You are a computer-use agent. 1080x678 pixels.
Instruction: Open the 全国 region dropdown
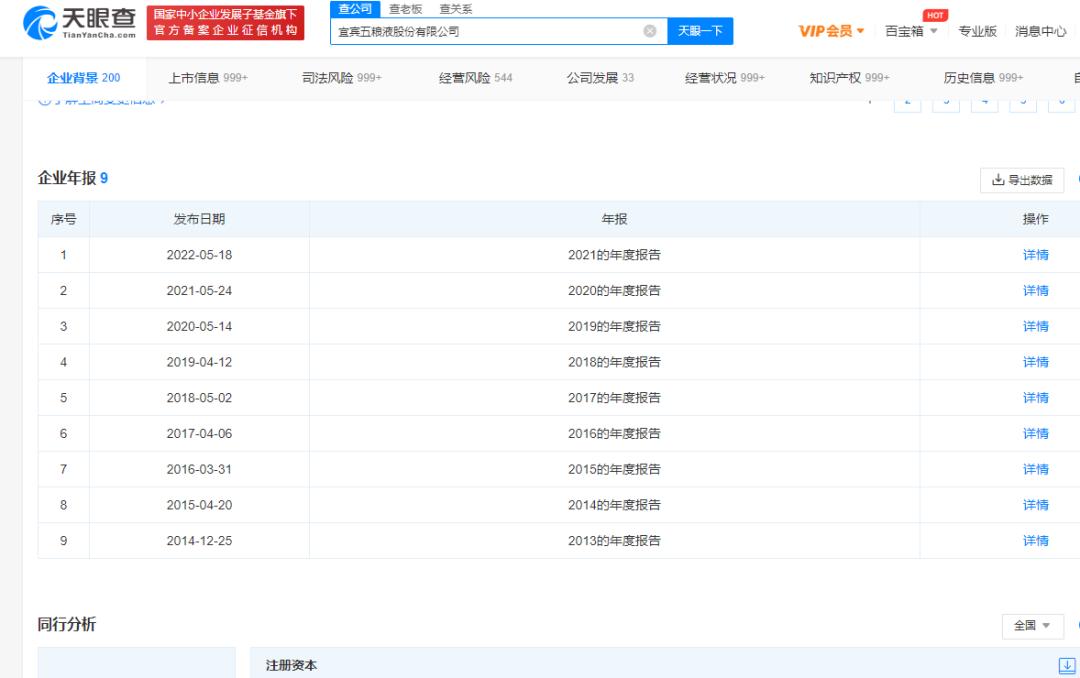[x=1032, y=626]
